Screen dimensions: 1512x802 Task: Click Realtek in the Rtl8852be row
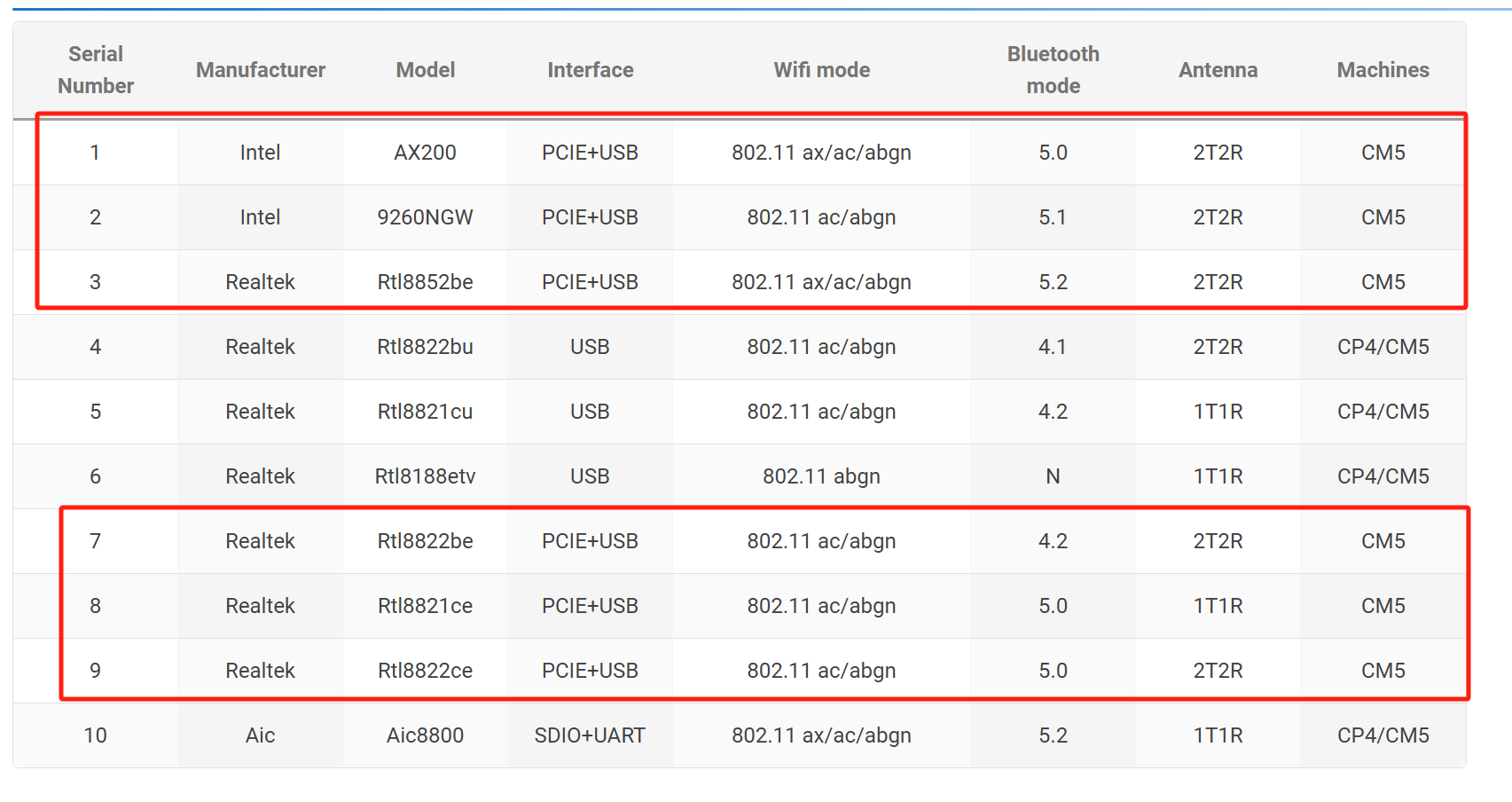click(x=261, y=282)
